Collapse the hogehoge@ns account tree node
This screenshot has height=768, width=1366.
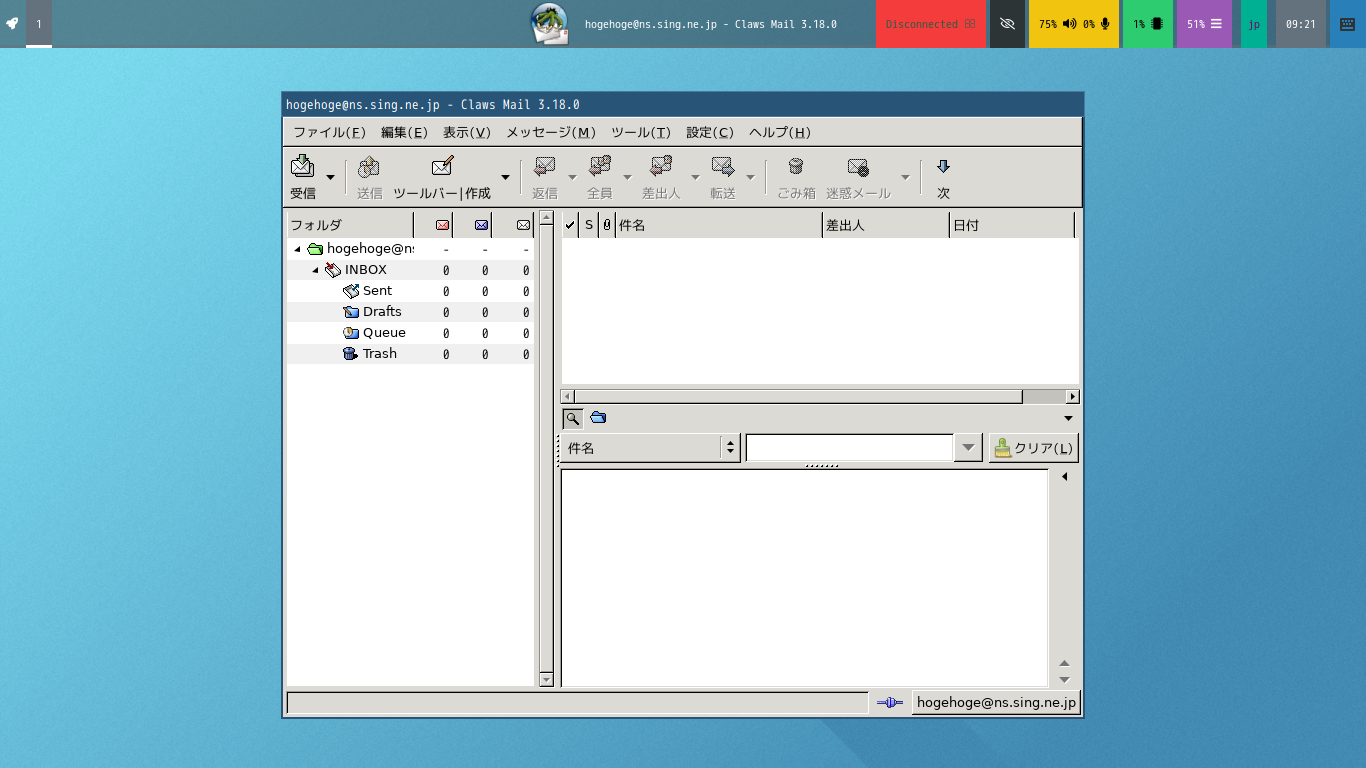[x=297, y=249]
